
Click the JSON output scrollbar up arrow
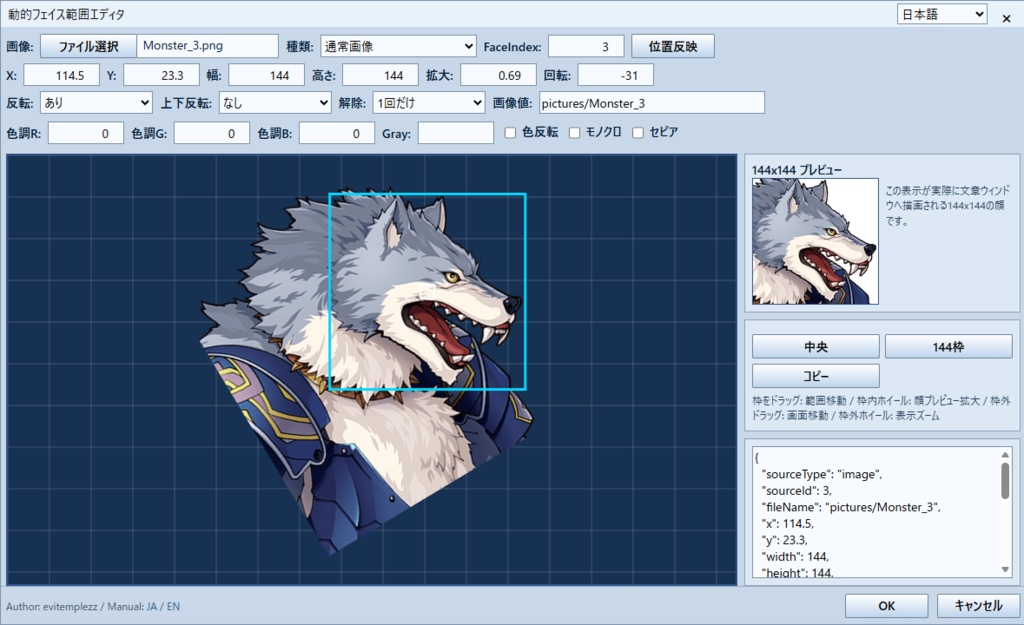[x=1005, y=455]
